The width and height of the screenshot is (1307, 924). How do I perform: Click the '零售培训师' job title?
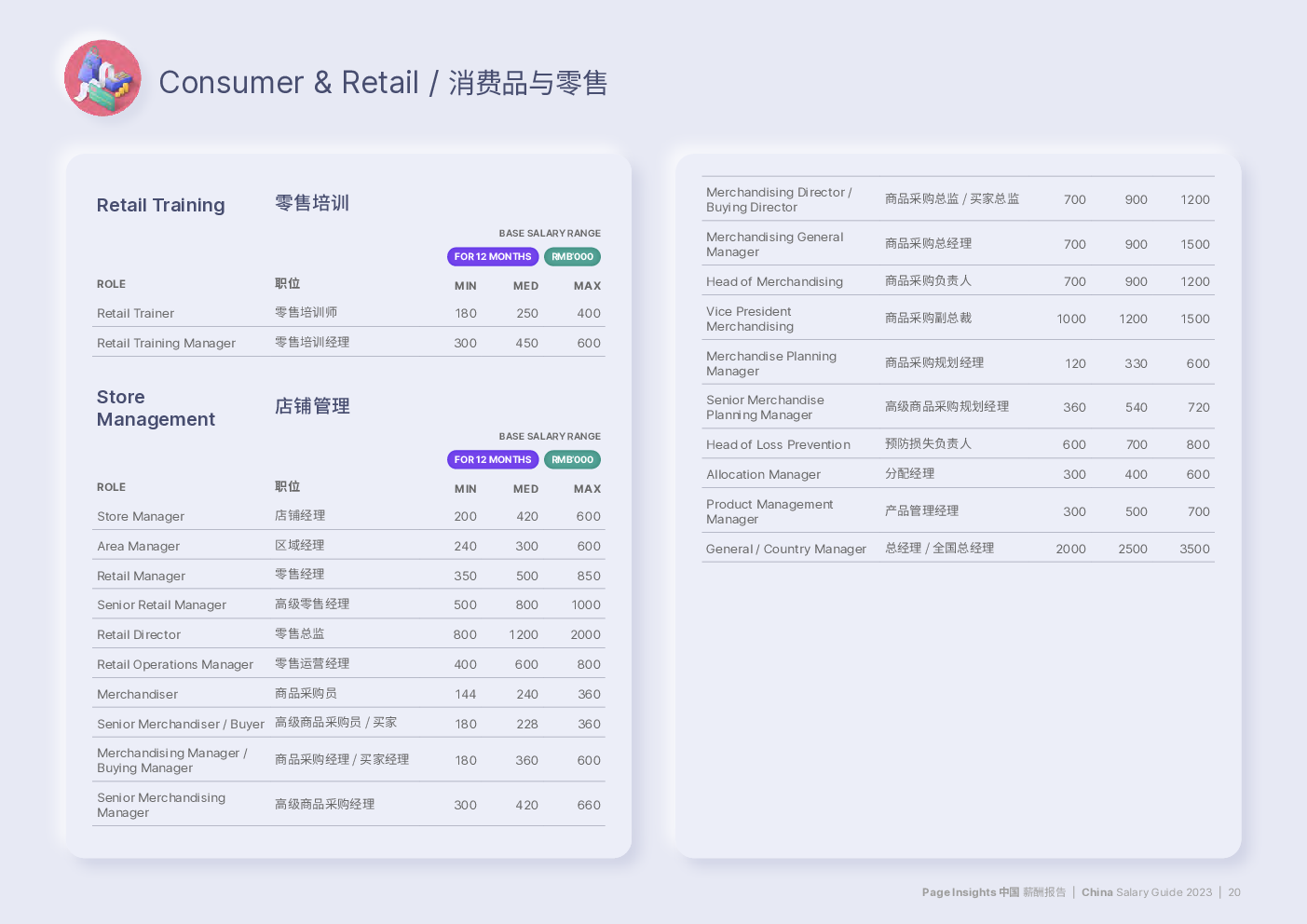306,313
